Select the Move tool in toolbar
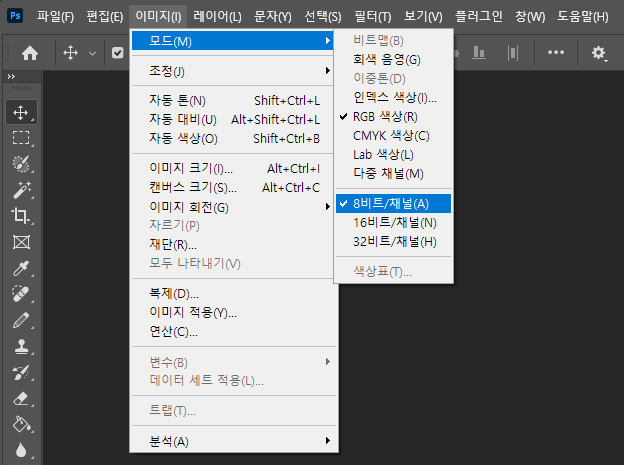624x465 pixels. pyautogui.click(x=21, y=113)
